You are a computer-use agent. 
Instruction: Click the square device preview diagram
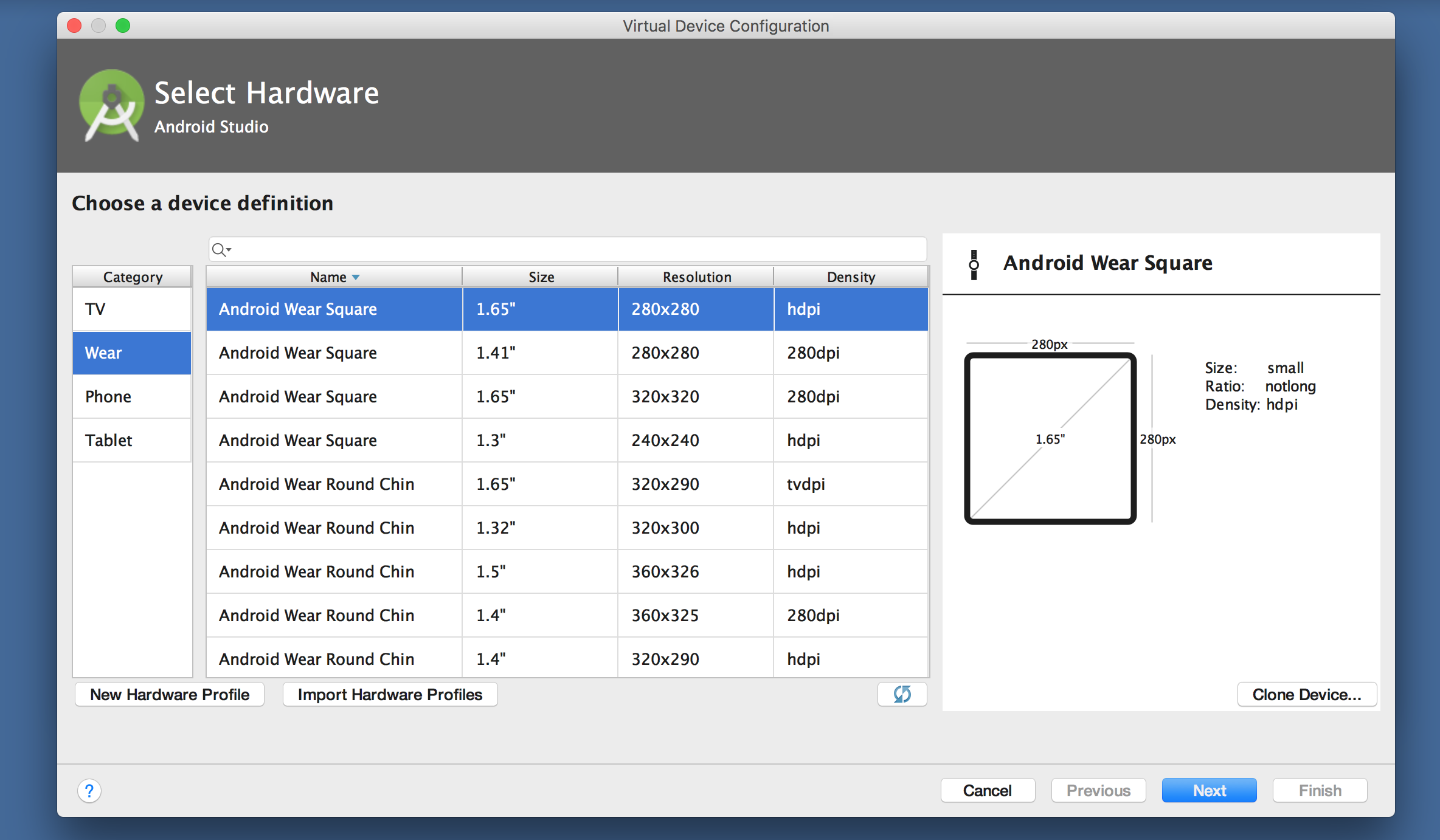1050,438
